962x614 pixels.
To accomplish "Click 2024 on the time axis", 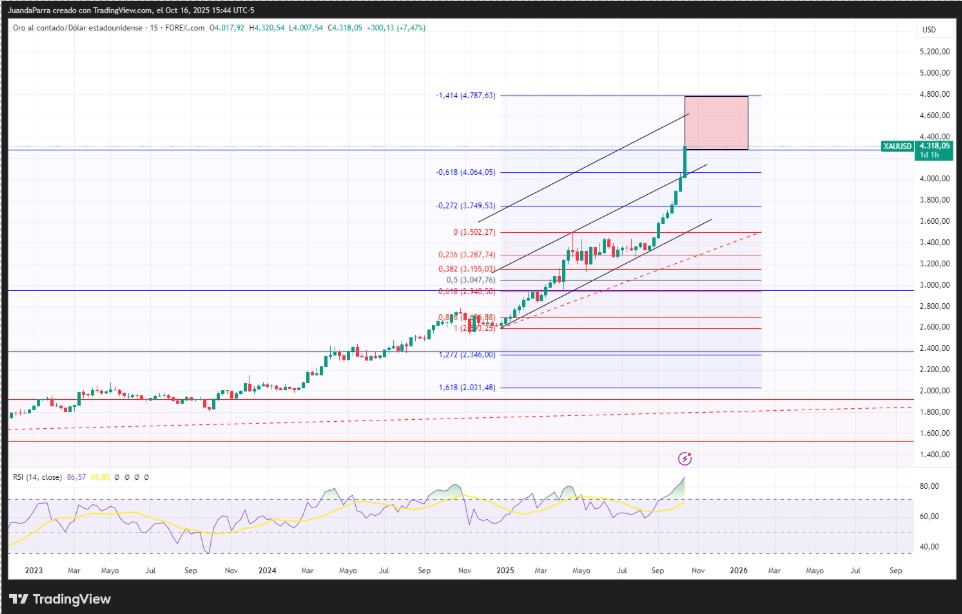I will (x=267, y=570).
